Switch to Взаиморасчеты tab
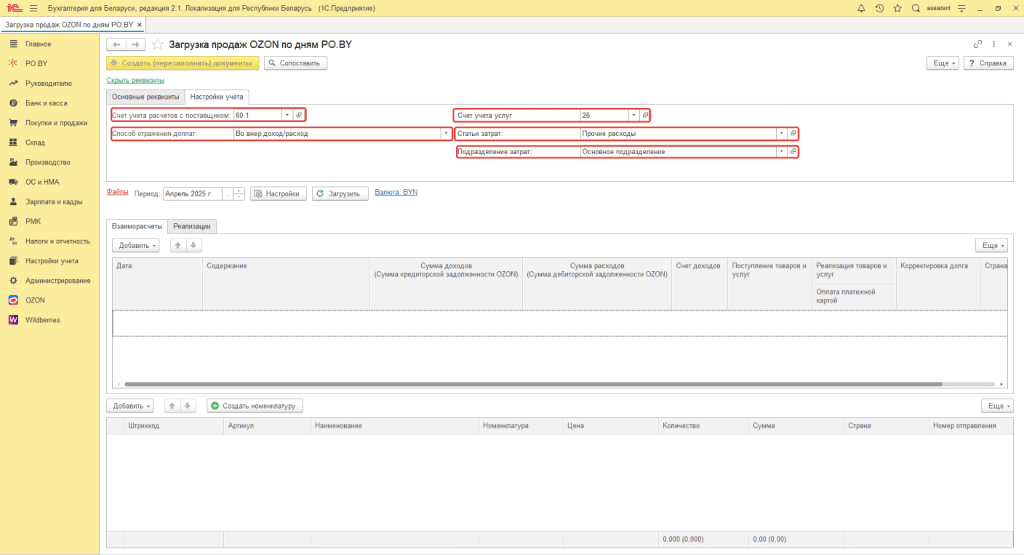This screenshot has width=1024, height=555. click(136, 226)
